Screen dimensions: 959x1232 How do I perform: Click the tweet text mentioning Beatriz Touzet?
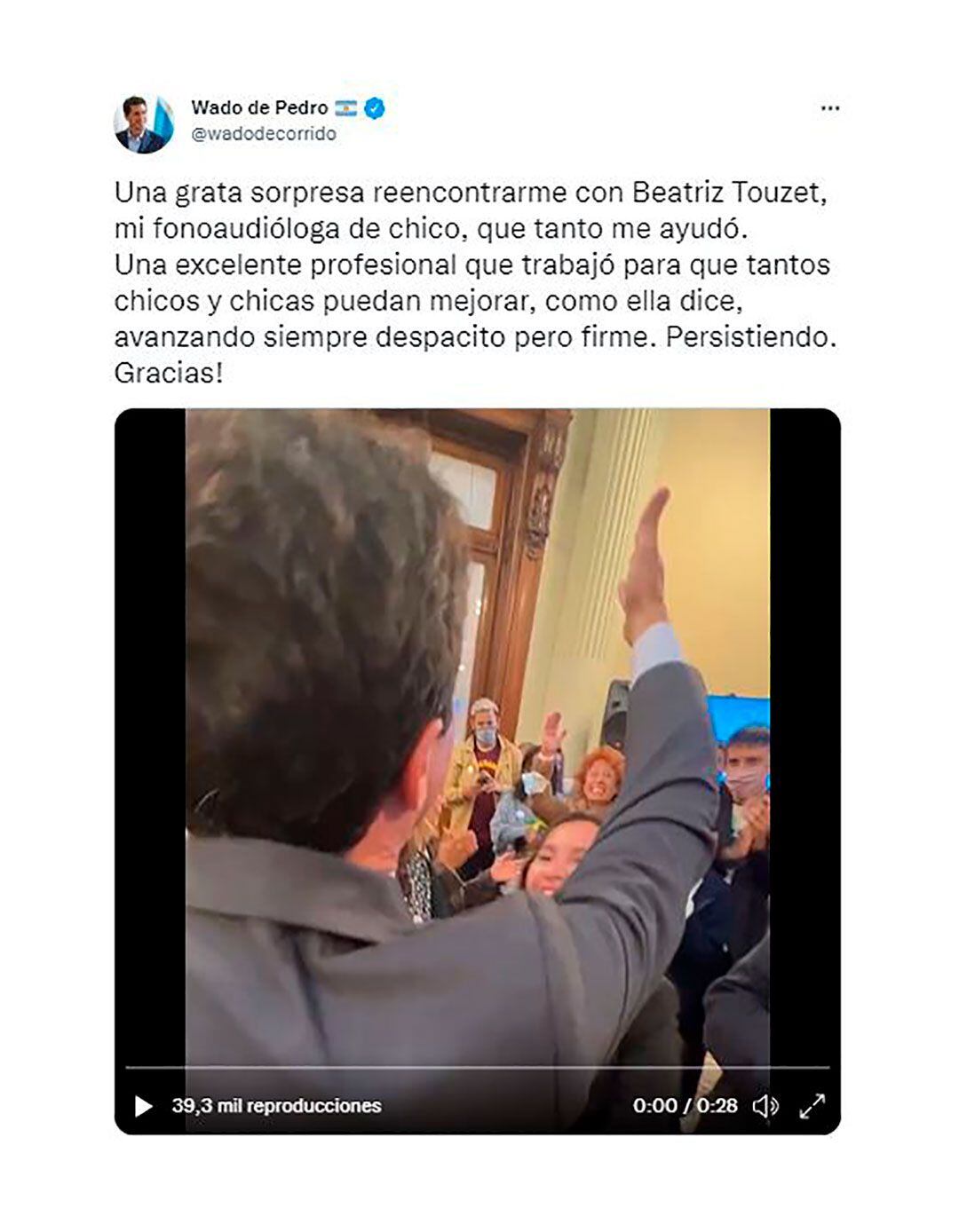tap(471, 193)
